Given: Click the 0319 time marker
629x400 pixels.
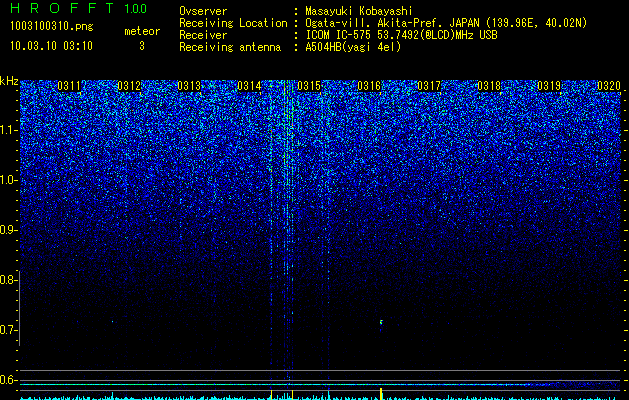Looking at the screenshot, I should coord(549,86).
